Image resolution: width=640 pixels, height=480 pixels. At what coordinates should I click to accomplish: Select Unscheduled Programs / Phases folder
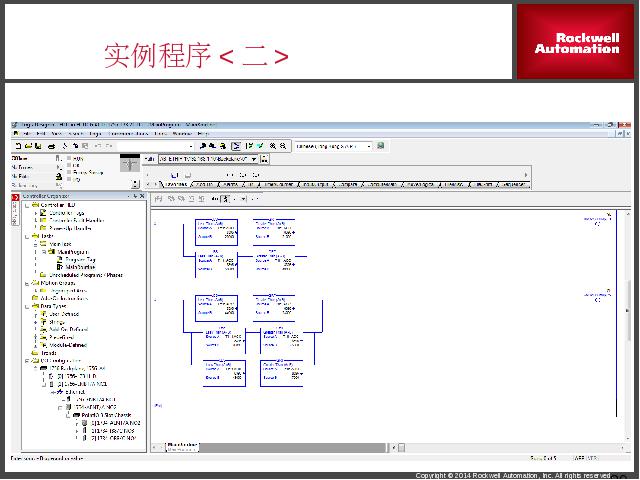point(86,275)
